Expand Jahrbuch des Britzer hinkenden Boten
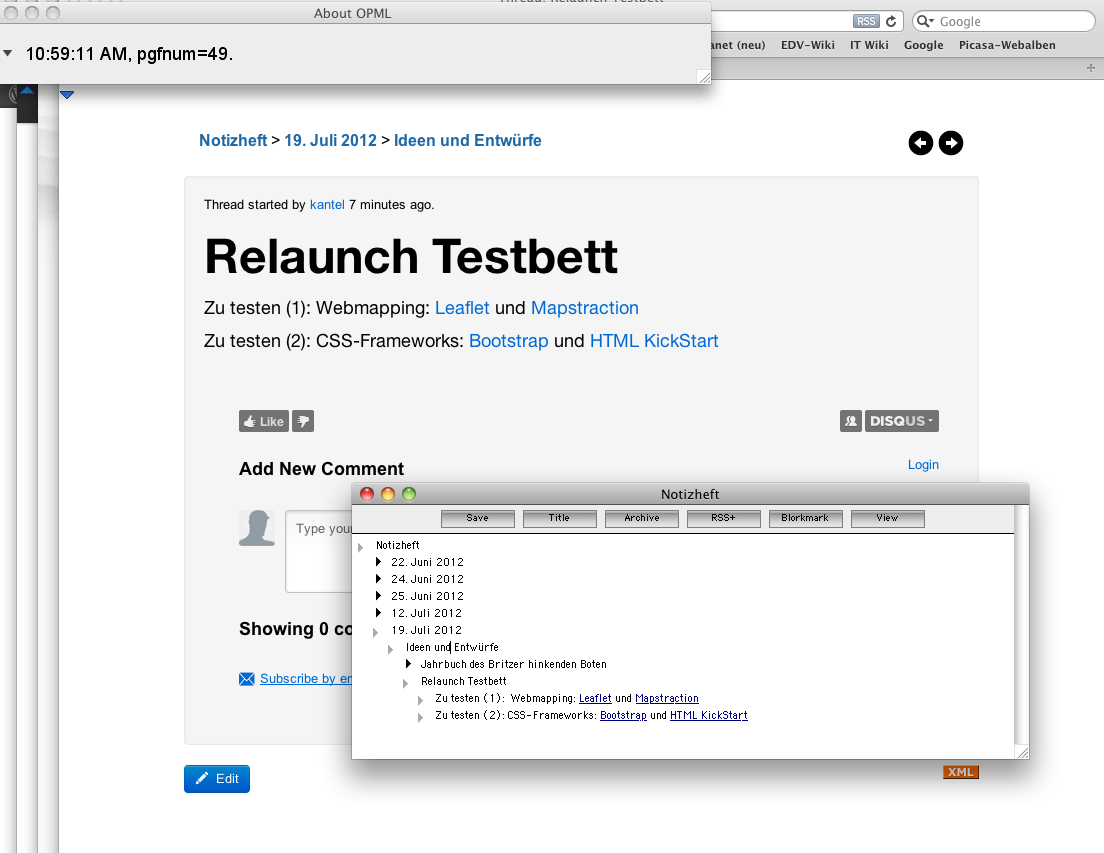 coord(408,664)
